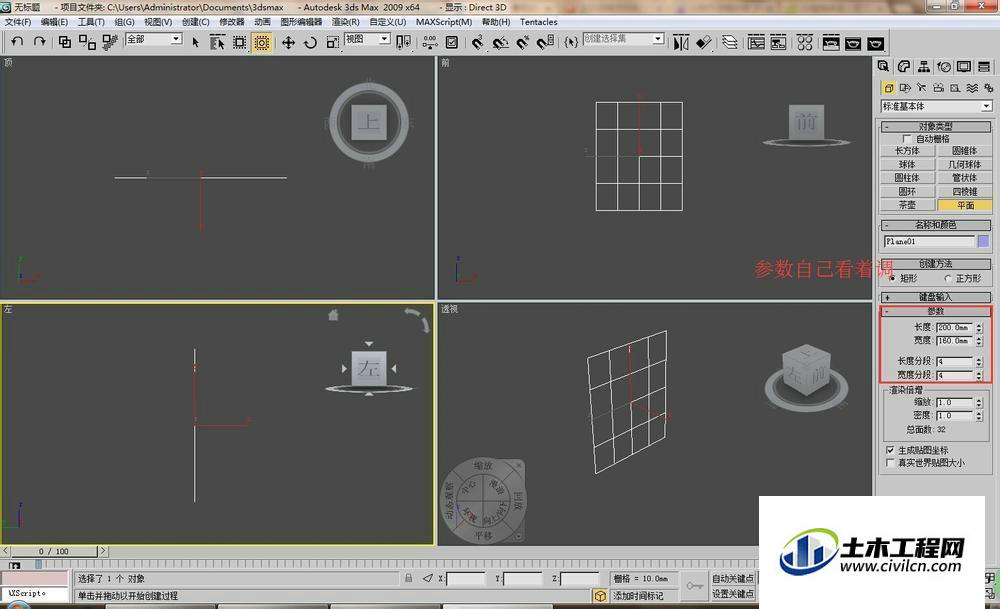Open the 标准基本体 dropdown
The image size is (1000, 609).
(x=936, y=106)
